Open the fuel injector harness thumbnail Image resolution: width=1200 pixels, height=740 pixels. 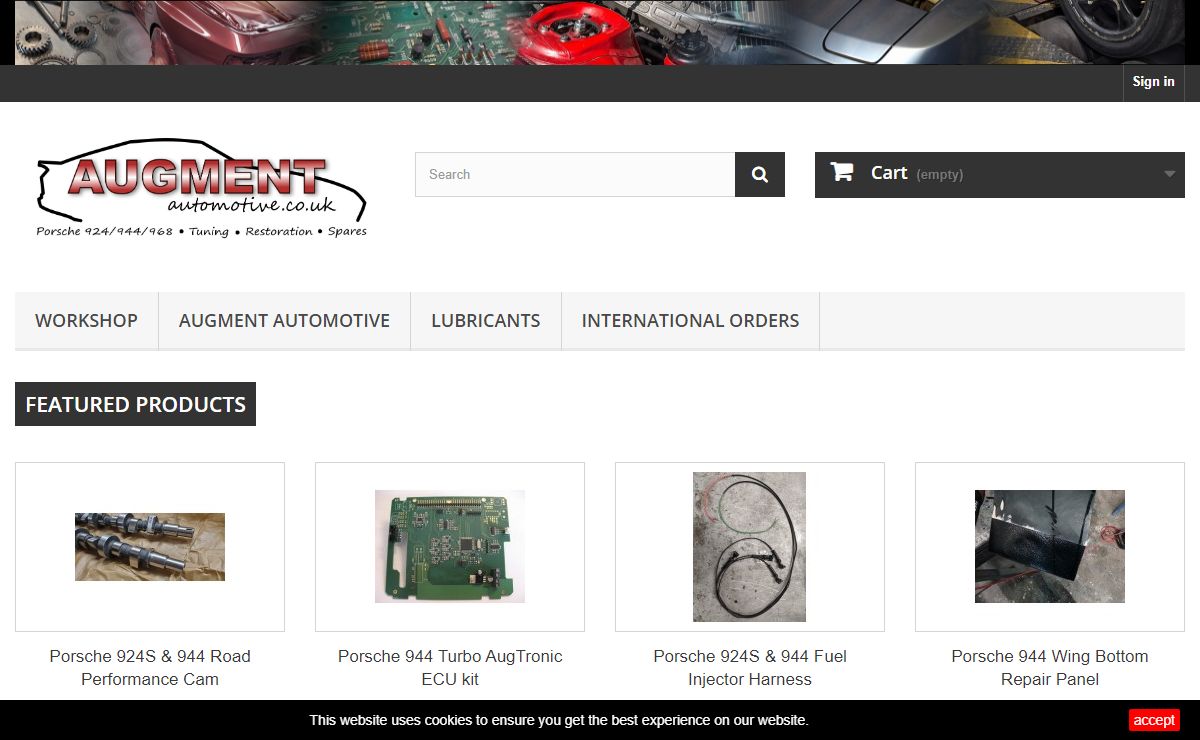tap(750, 547)
